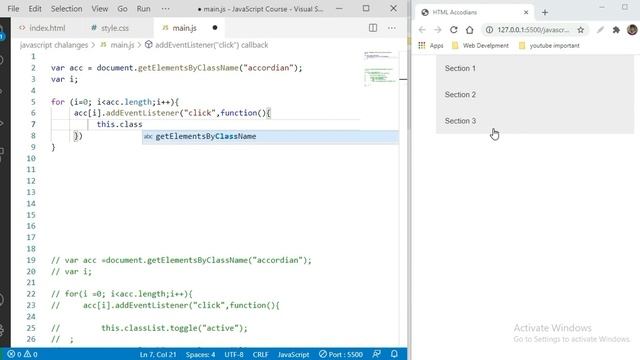Viewport: 640px width, 360px height.
Task: Bookmark this page with the star icon
Action: point(580,30)
